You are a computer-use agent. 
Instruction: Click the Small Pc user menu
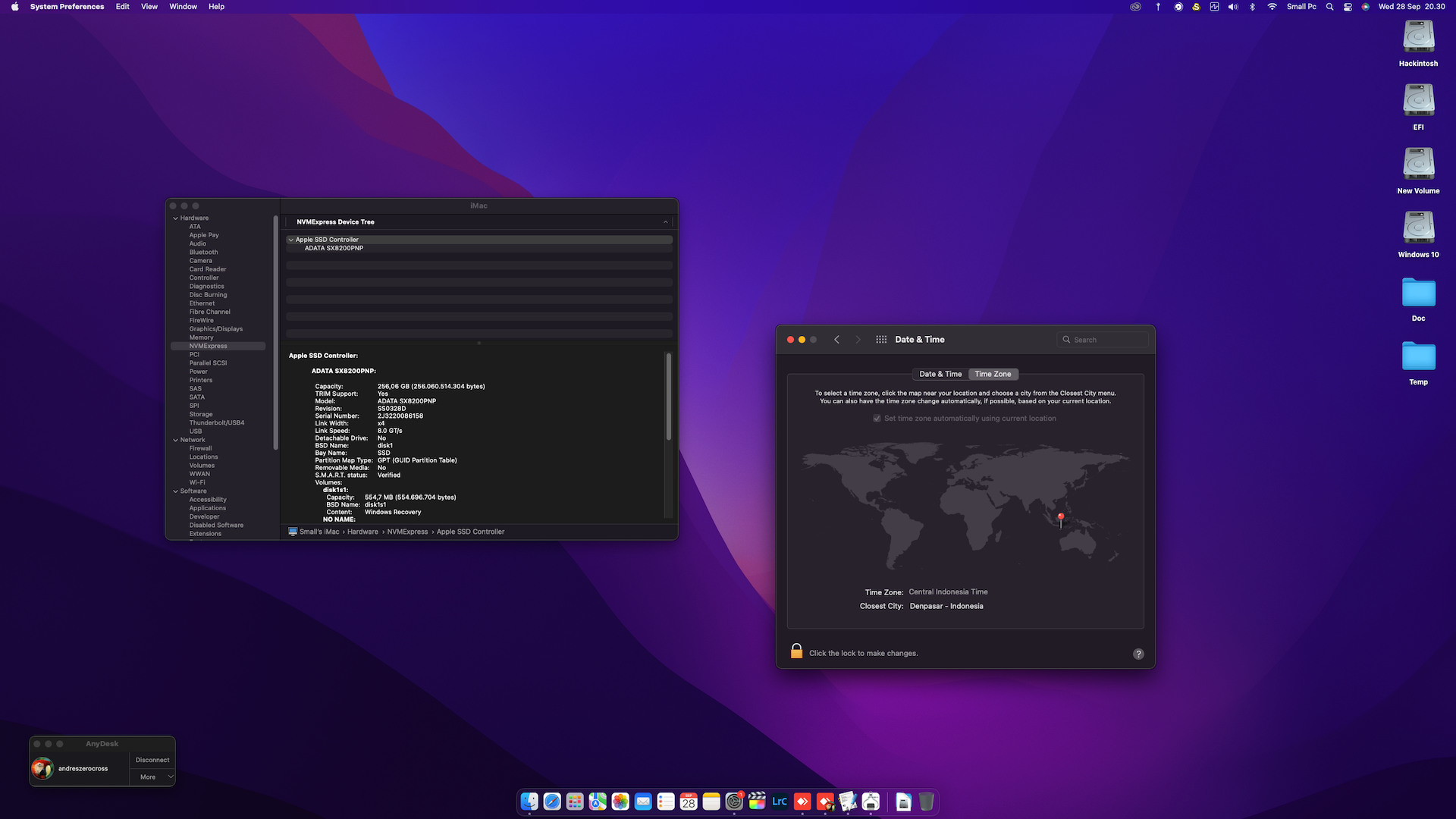pyautogui.click(x=1301, y=7)
